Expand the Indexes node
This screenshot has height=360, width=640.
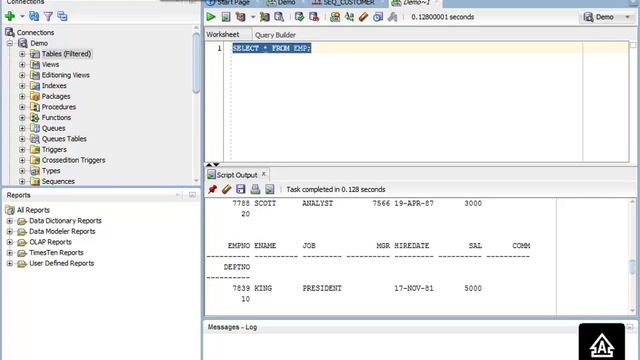[x=22, y=86]
